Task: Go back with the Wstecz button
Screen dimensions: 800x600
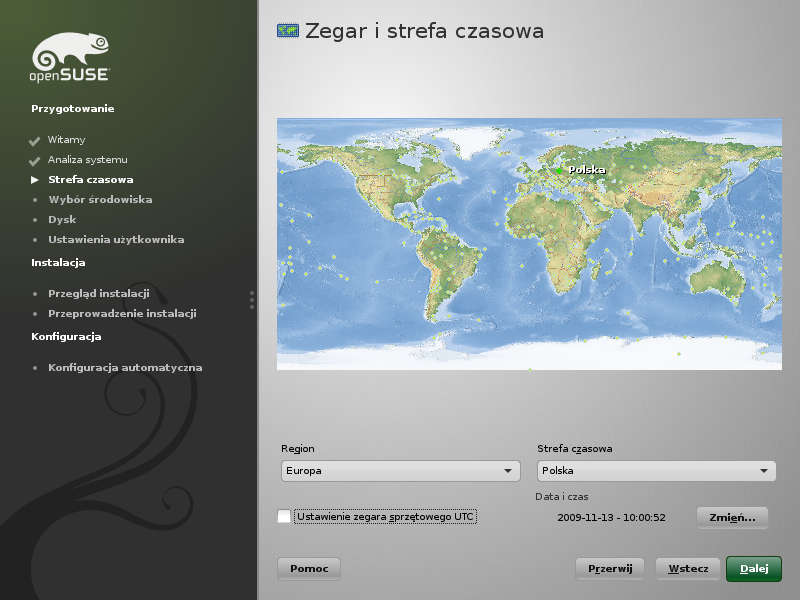Action: click(x=687, y=569)
